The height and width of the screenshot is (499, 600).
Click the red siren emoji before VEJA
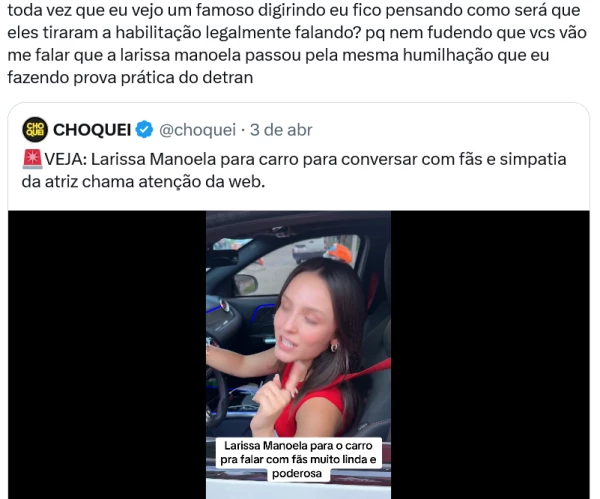[x=32, y=159]
